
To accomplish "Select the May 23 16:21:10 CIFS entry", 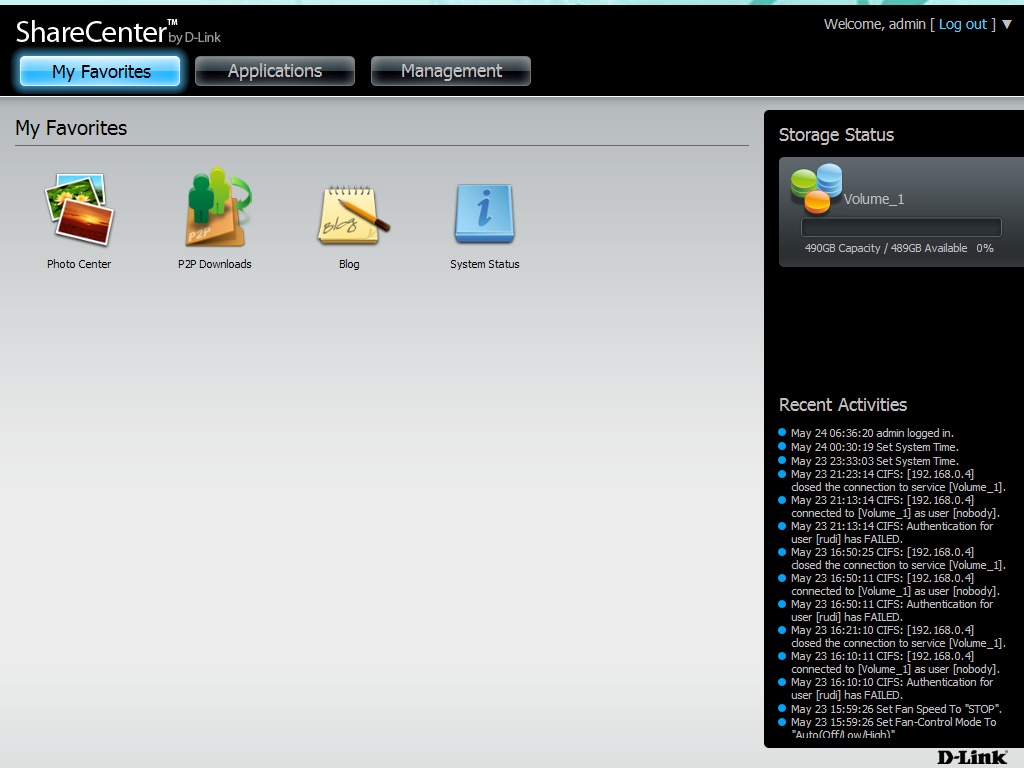I will point(898,637).
